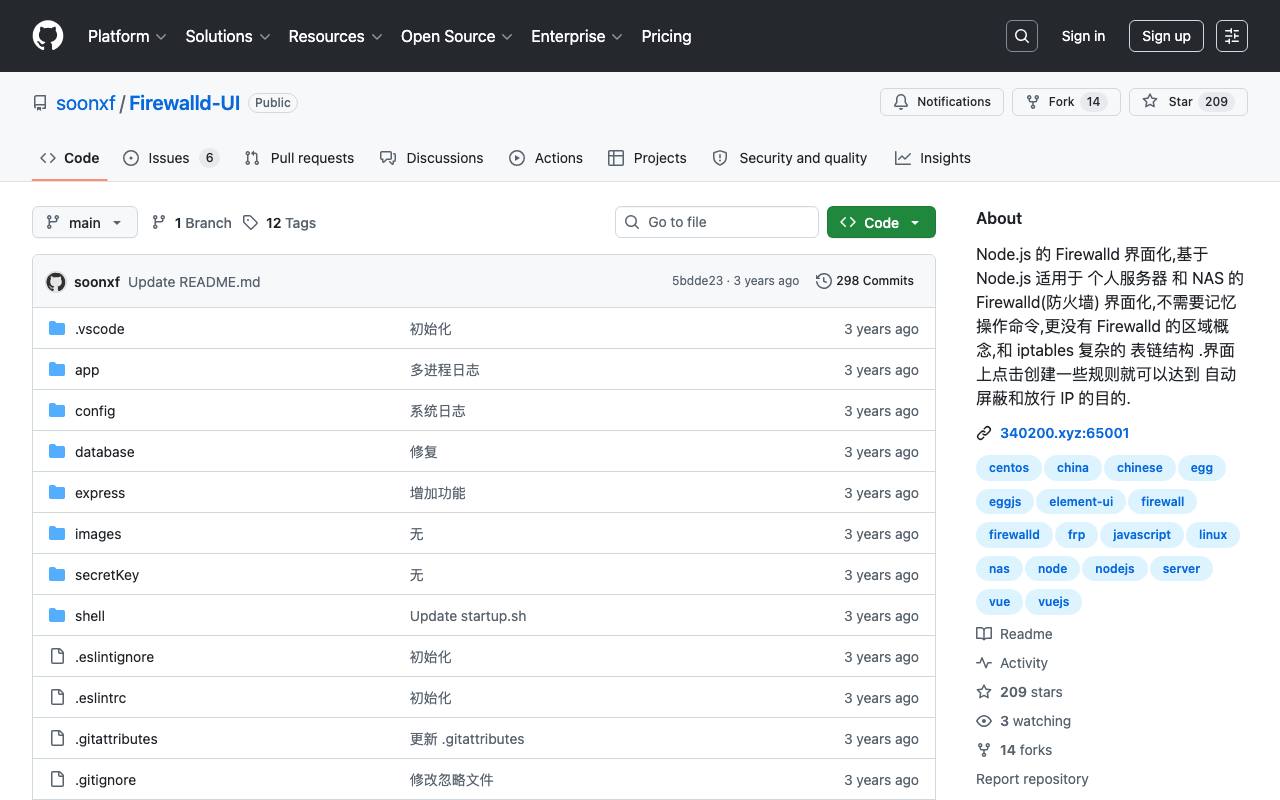Image resolution: width=1280 pixels, height=800 pixels.
Task: Open the express folder icon
Action: click(x=57, y=492)
